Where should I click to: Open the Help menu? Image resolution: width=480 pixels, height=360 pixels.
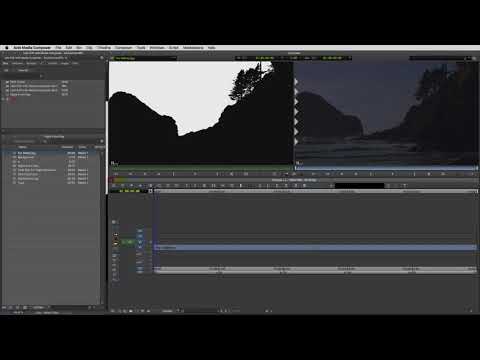tap(211, 48)
